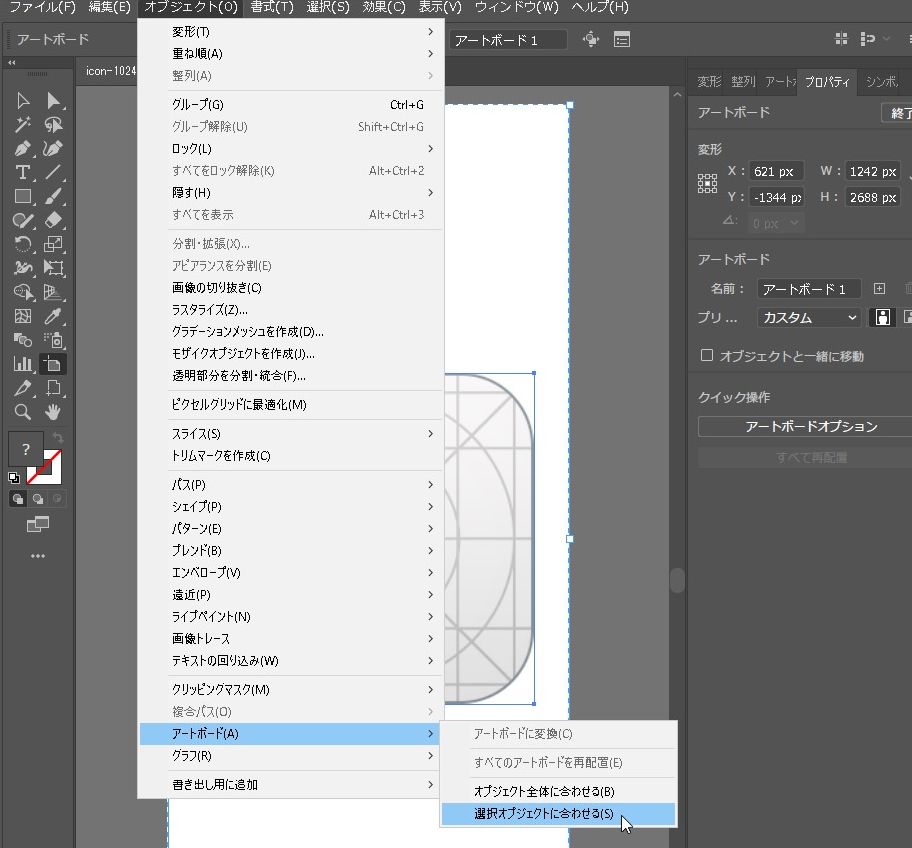
Task: Enable オブジェクトと一緒に移動 checkbox
Action: pos(707,356)
